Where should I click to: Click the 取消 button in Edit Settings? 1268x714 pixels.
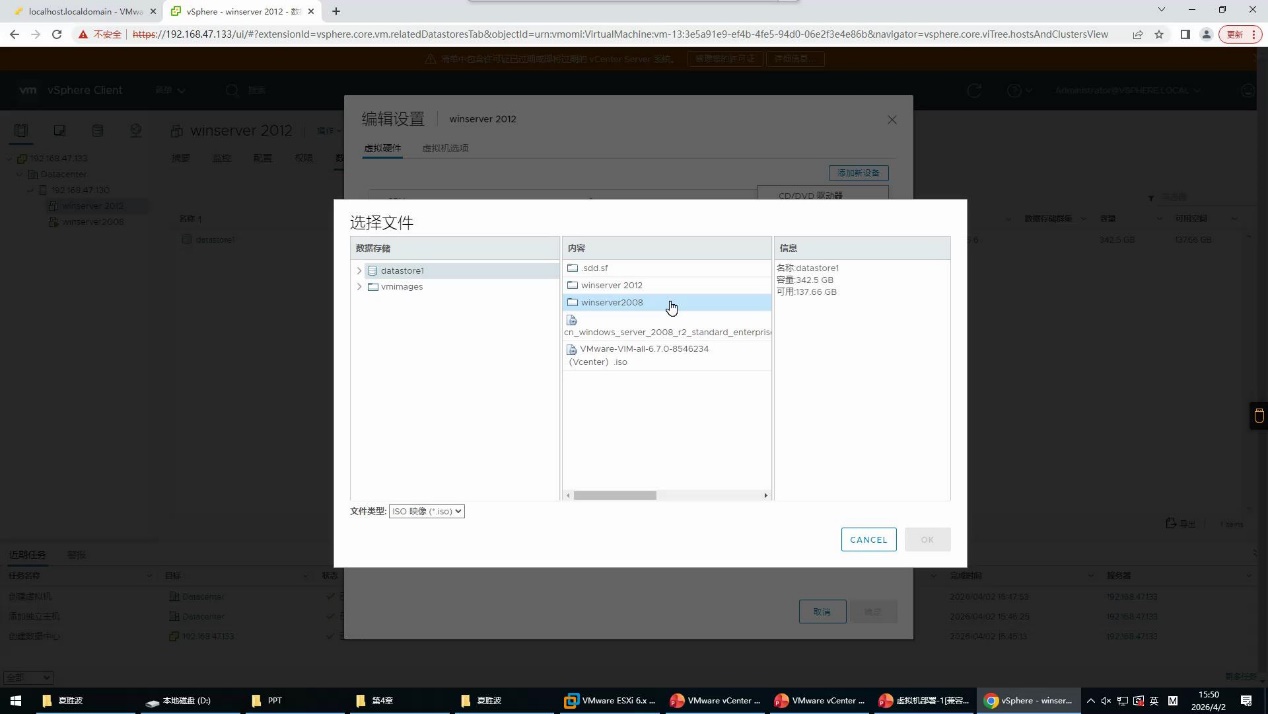click(822, 611)
